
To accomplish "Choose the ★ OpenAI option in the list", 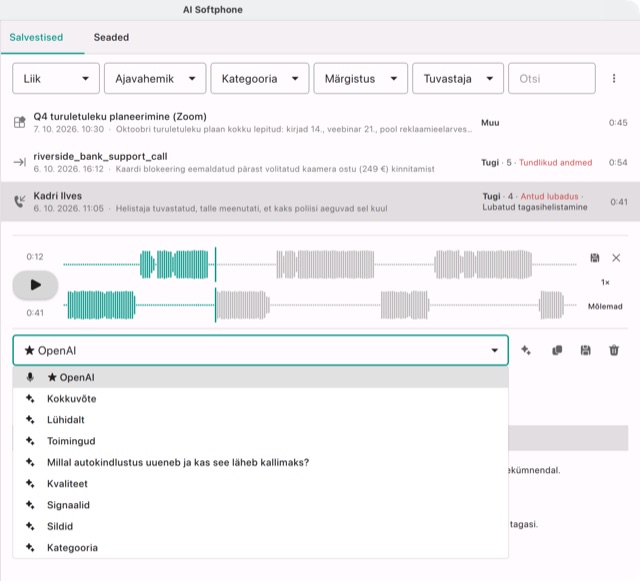I will [260, 377].
